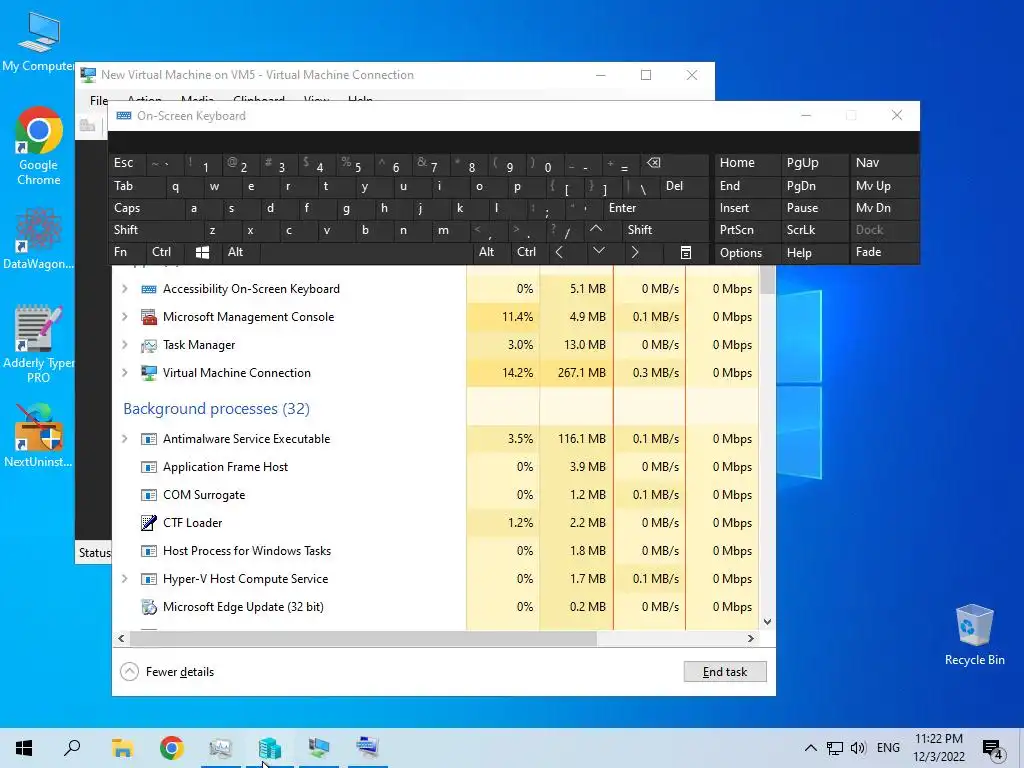
Task: Click Task Manager scroll down arrow
Action: 767,622
